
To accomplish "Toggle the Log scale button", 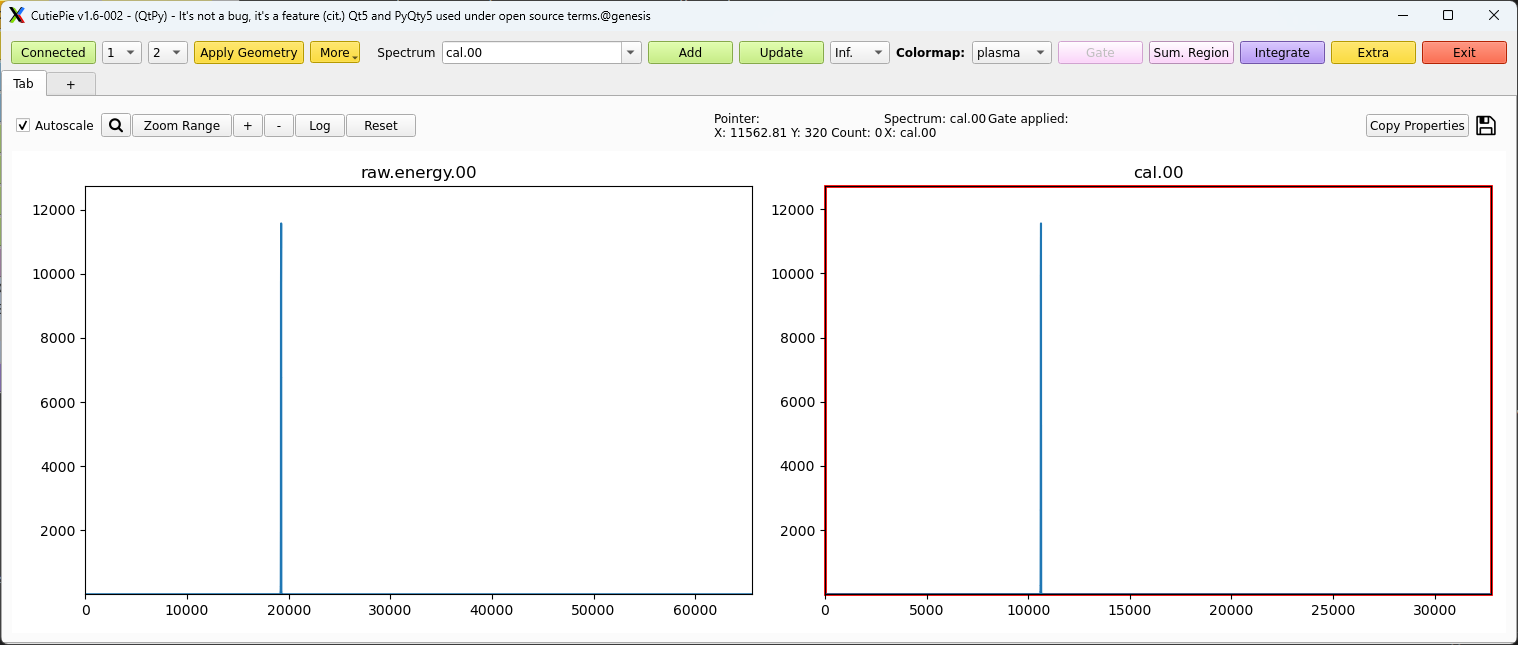I will 320,126.
